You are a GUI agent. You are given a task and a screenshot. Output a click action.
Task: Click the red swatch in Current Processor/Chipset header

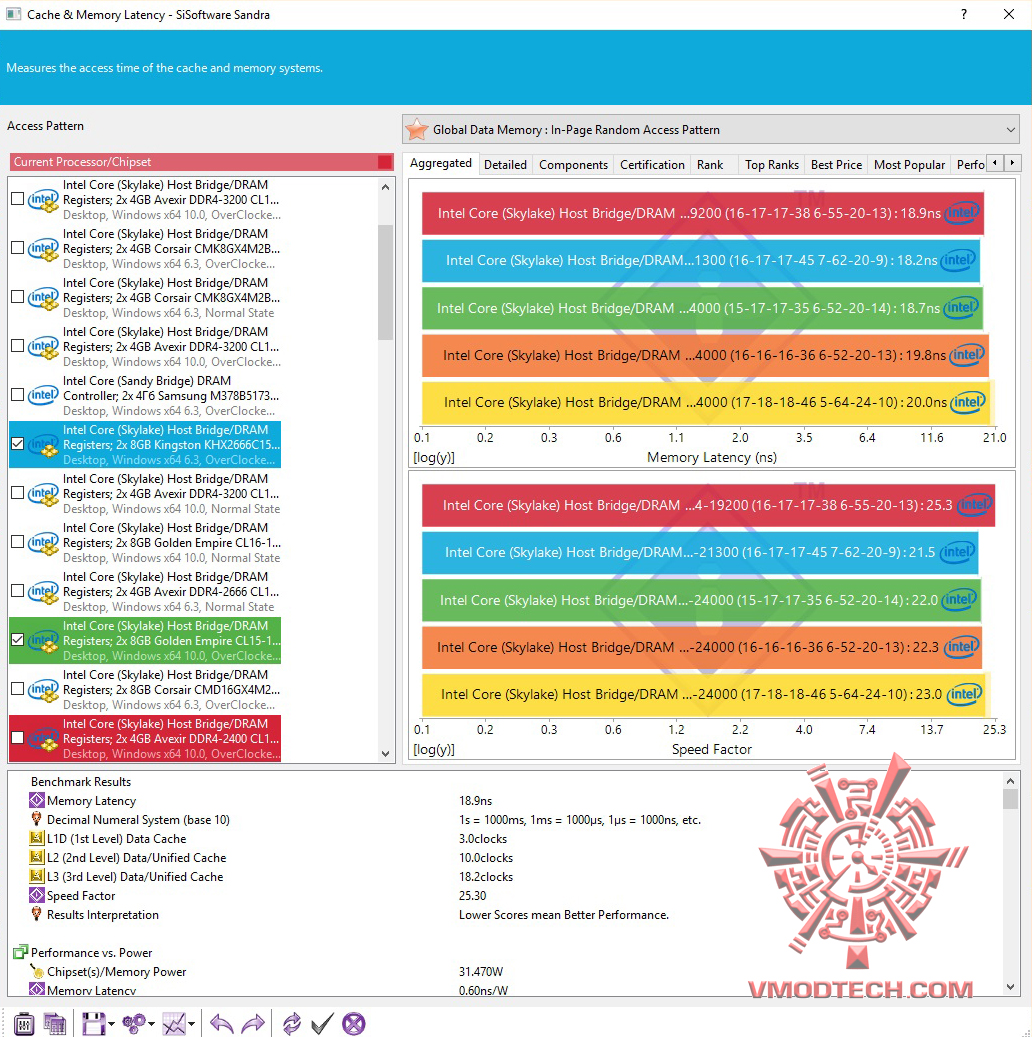coord(384,162)
